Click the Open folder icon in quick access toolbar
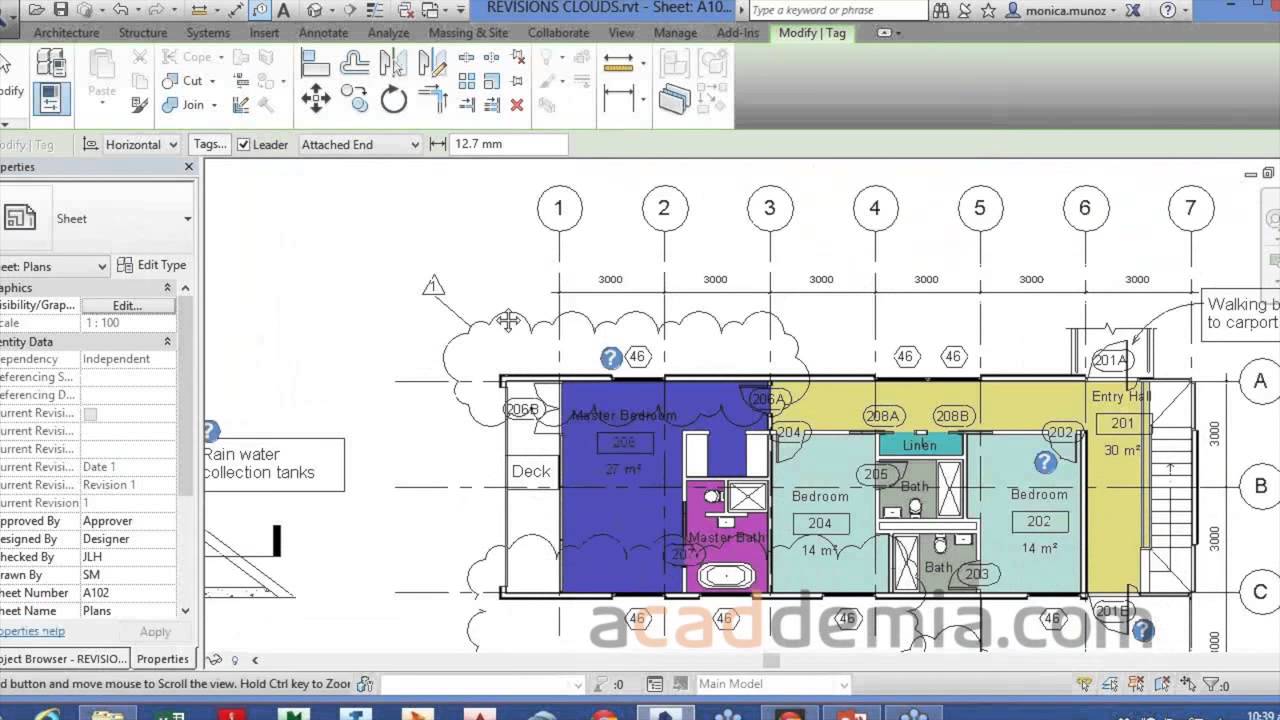 [x=37, y=10]
